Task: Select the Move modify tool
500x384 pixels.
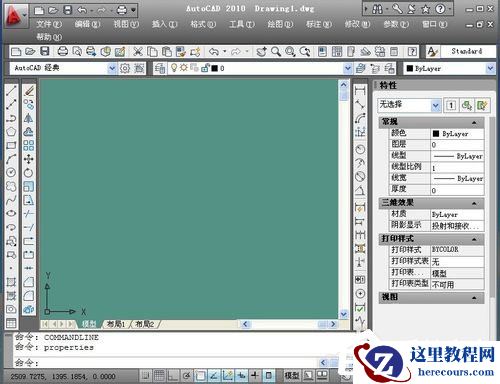Action: coord(29,159)
